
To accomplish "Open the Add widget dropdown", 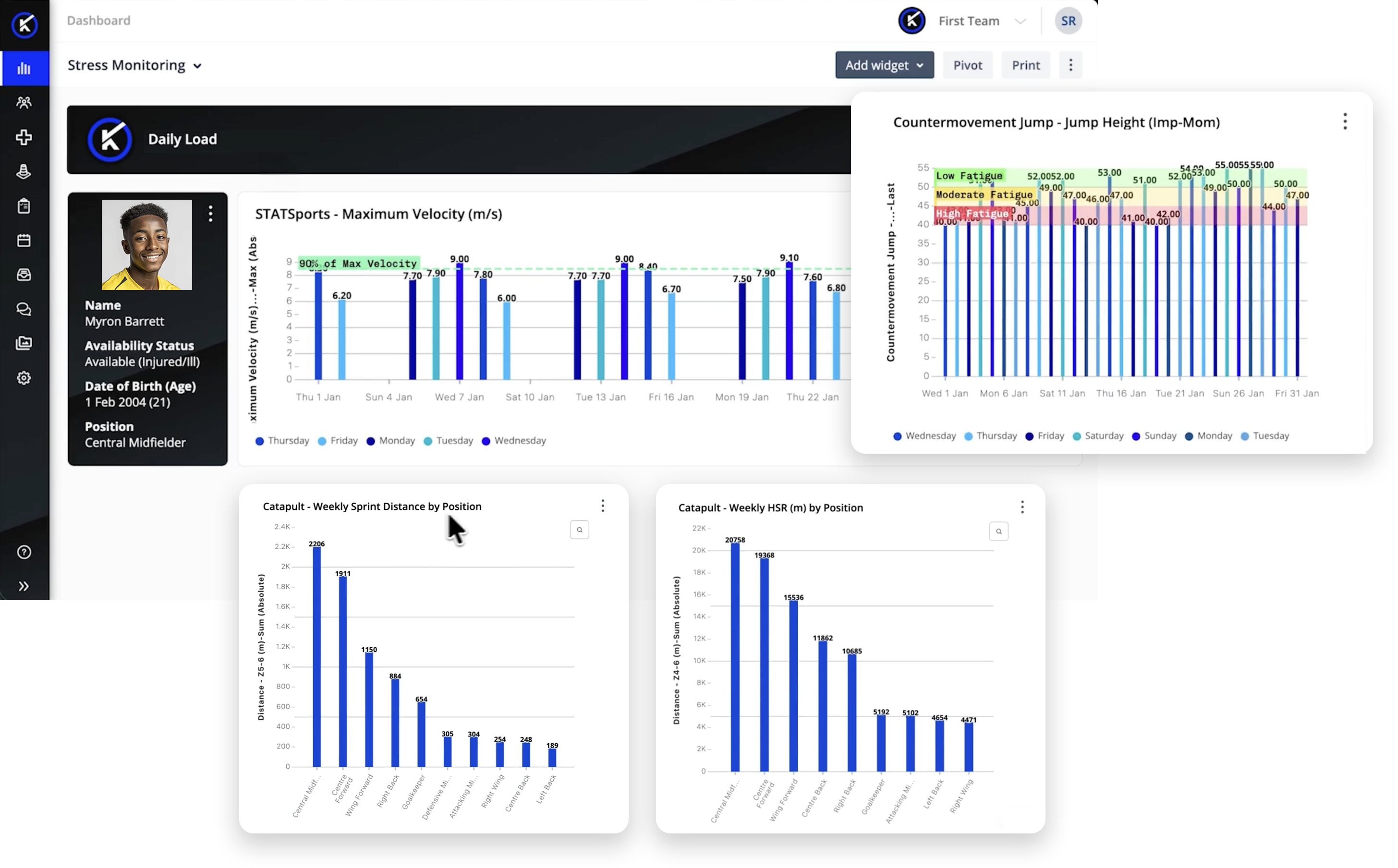I will tap(884, 65).
